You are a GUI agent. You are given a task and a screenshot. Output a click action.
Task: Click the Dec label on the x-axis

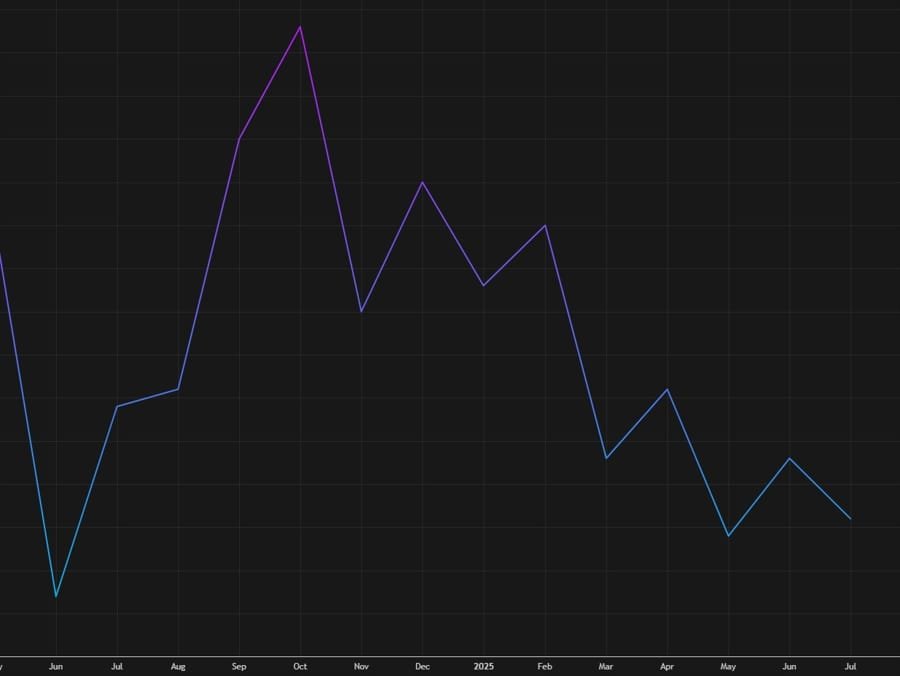click(422, 666)
